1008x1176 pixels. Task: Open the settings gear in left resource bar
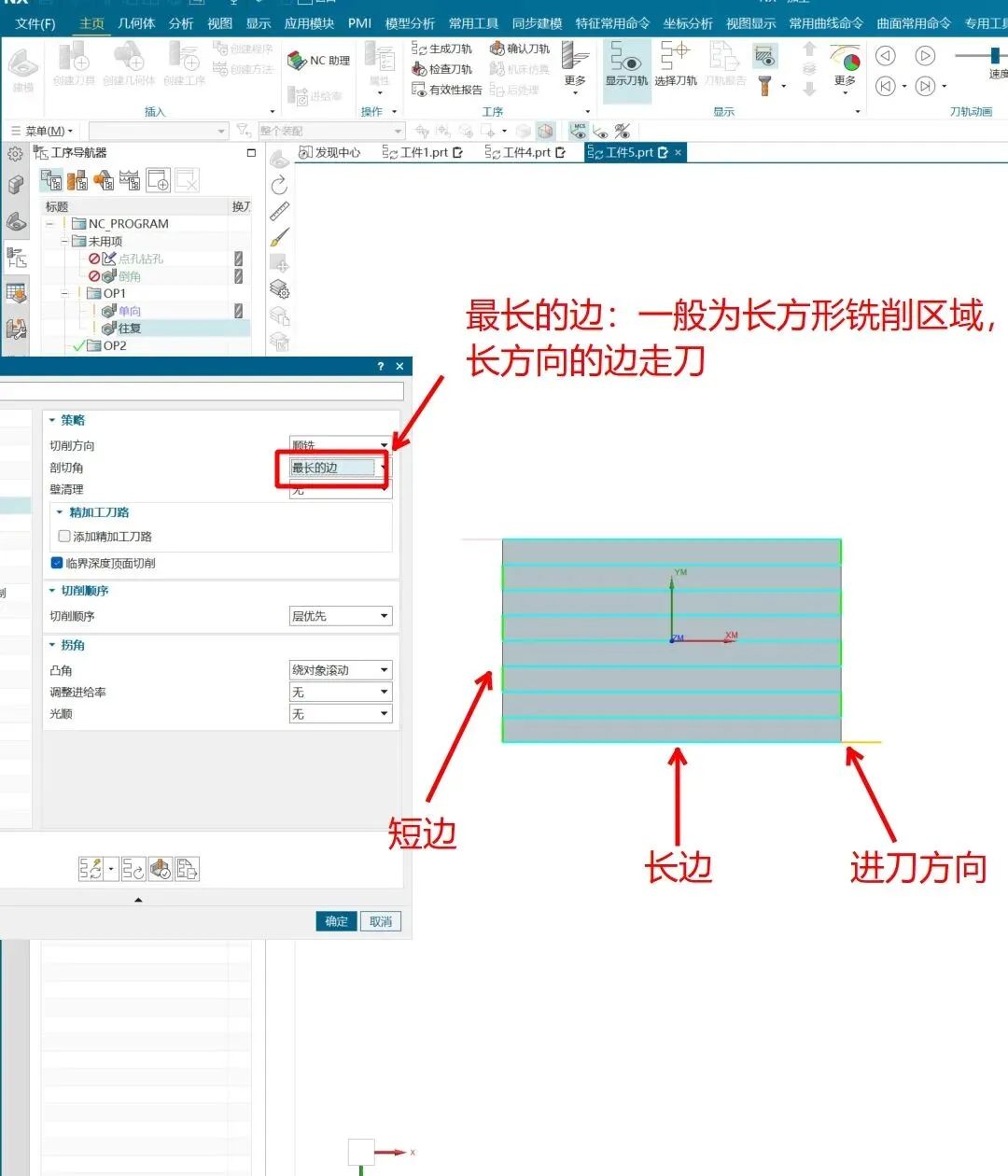pos(15,154)
